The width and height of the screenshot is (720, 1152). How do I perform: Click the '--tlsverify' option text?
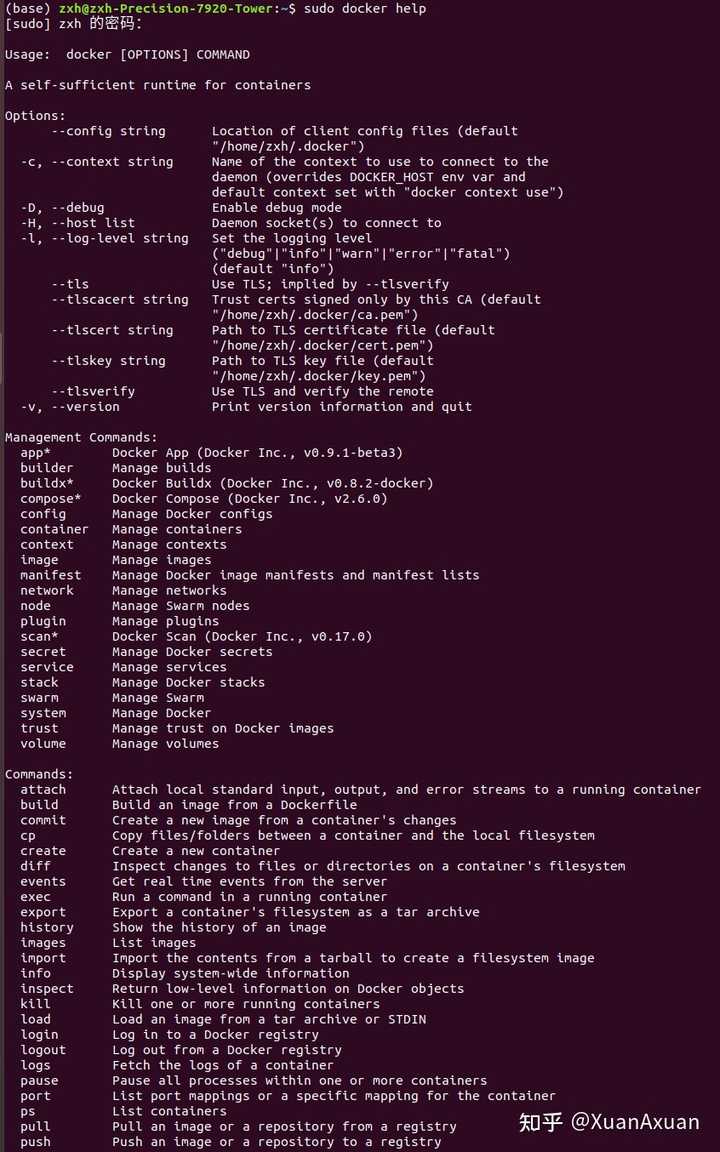pos(93,391)
